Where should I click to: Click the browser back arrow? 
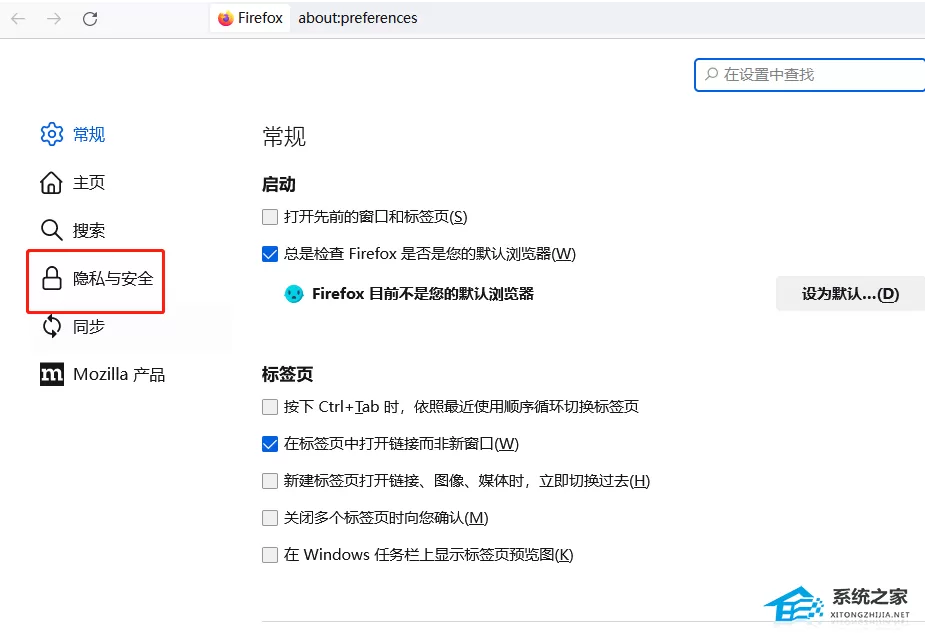[18, 19]
